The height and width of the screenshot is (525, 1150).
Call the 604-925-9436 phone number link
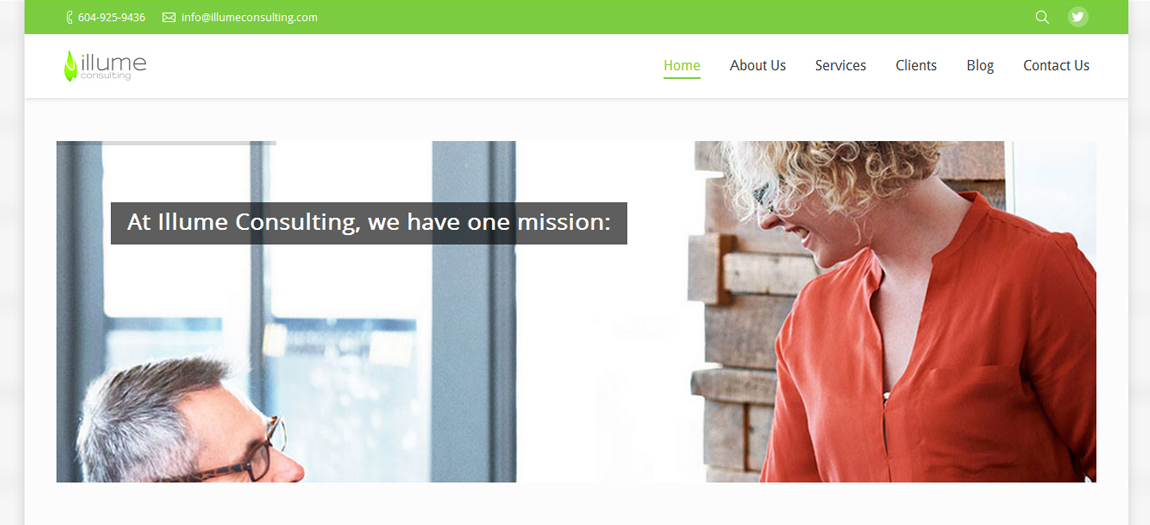click(111, 17)
